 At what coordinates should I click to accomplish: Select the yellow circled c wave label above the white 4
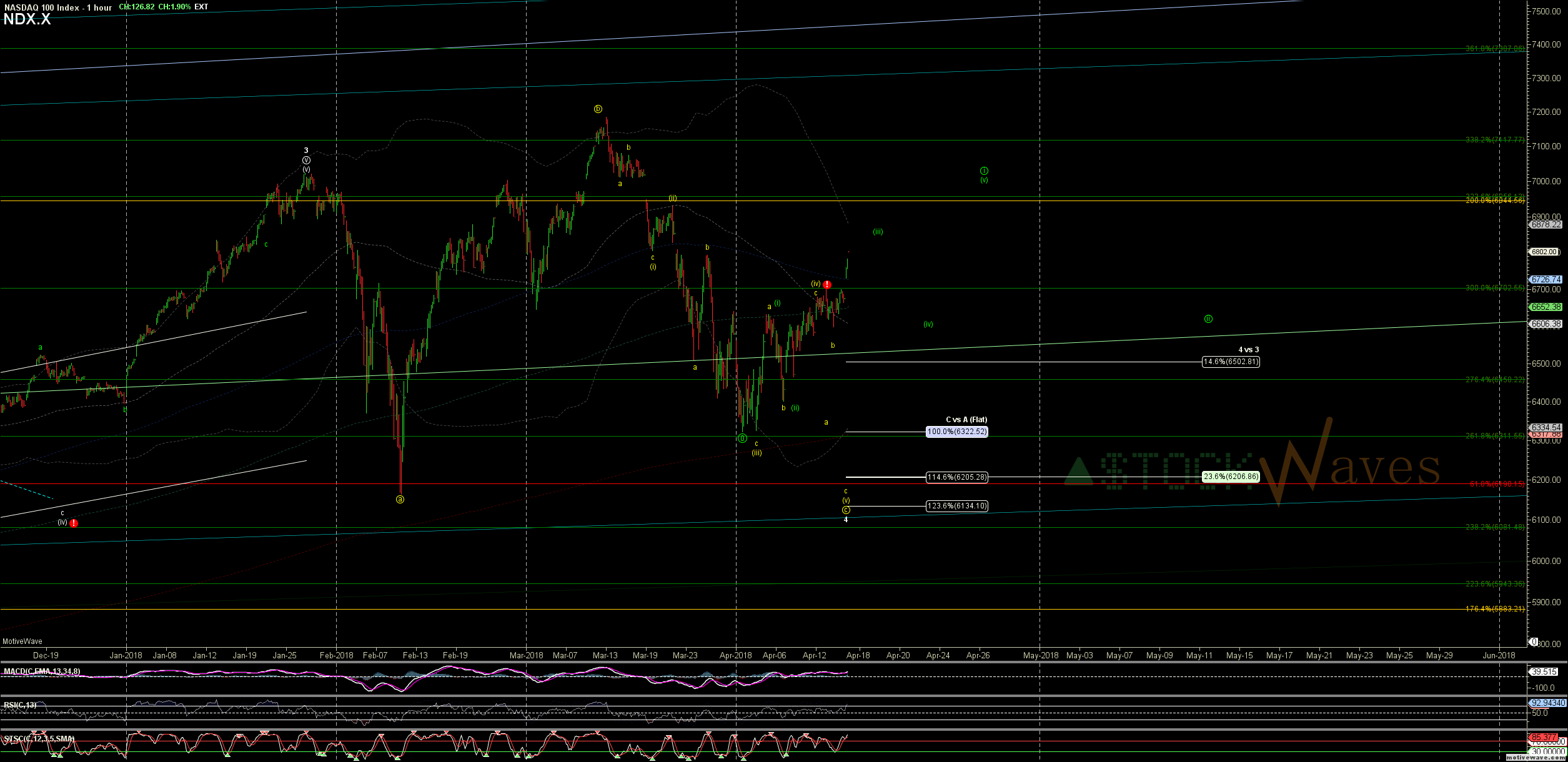846,510
